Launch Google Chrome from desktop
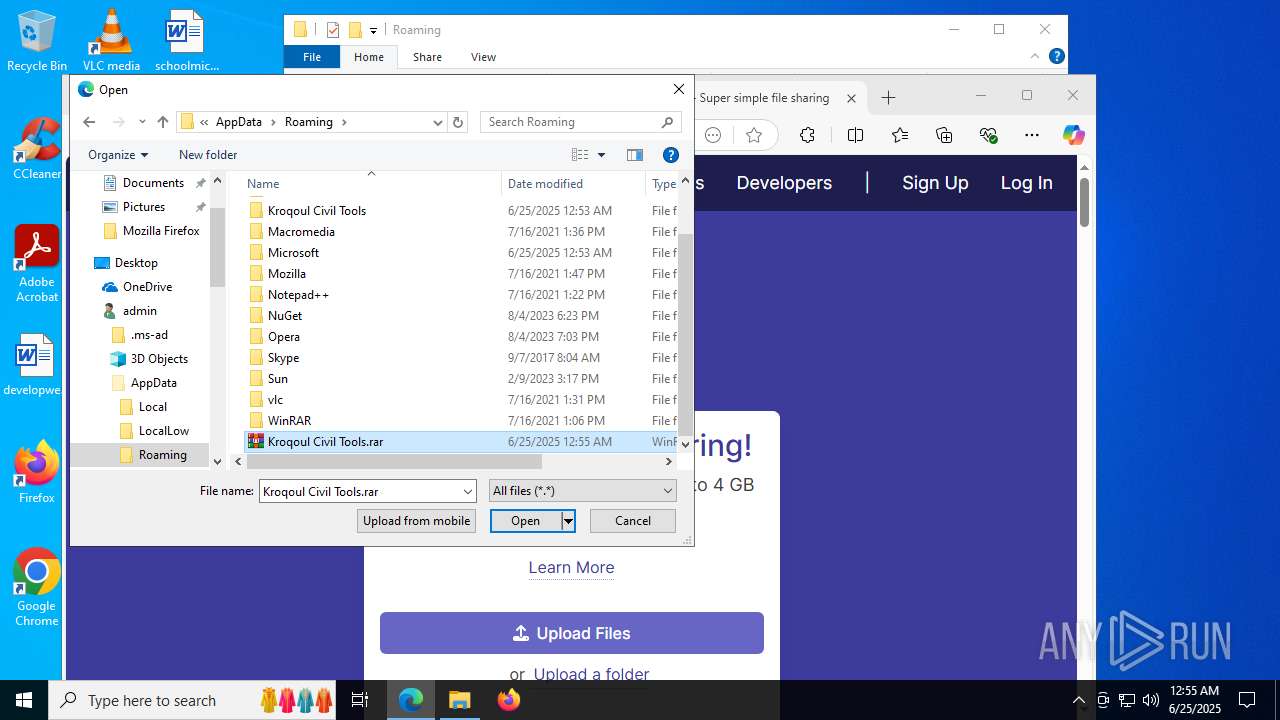Viewport: 1280px width, 720px height. 37,588
